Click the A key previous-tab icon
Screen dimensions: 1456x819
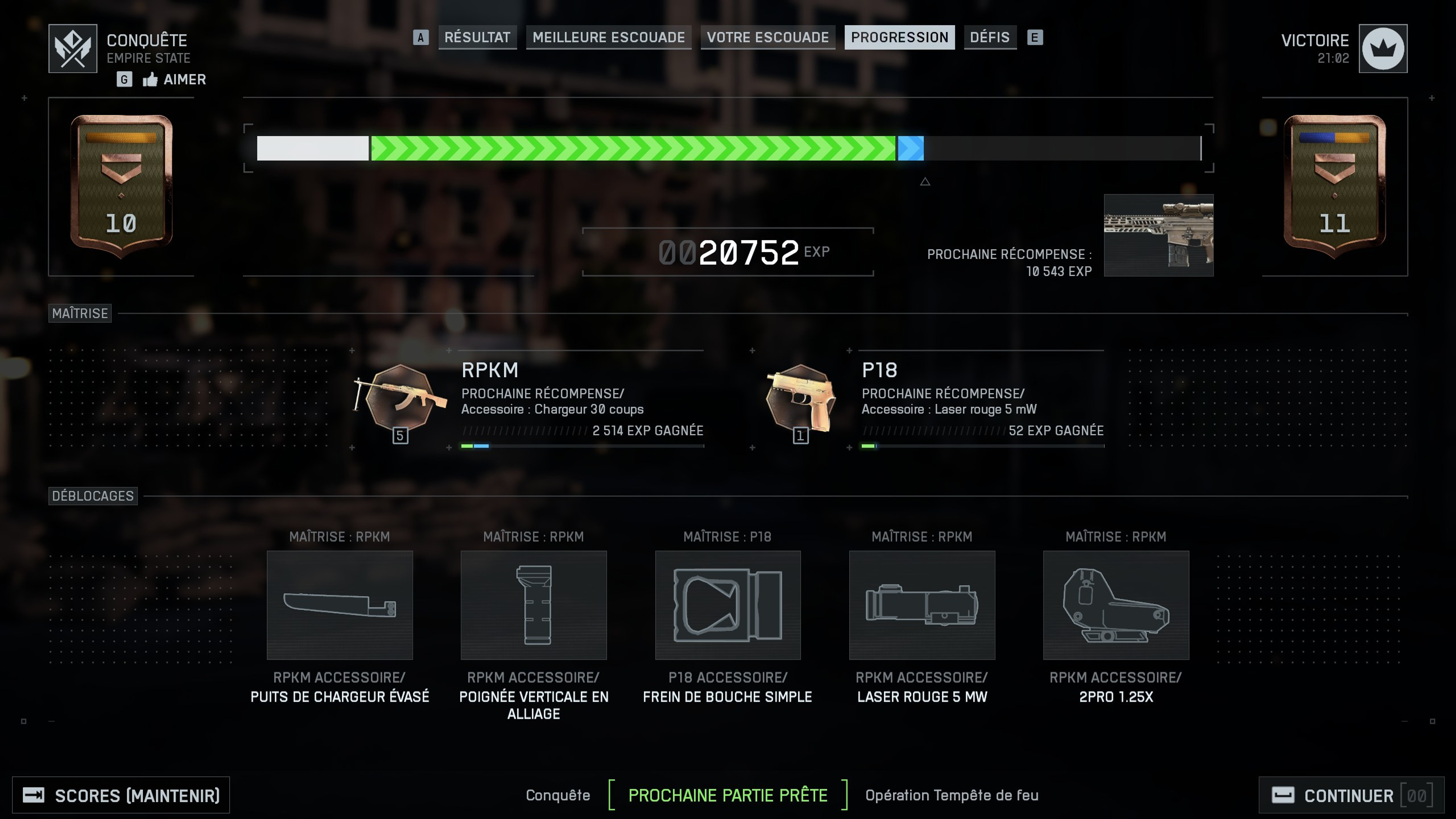[x=421, y=37]
